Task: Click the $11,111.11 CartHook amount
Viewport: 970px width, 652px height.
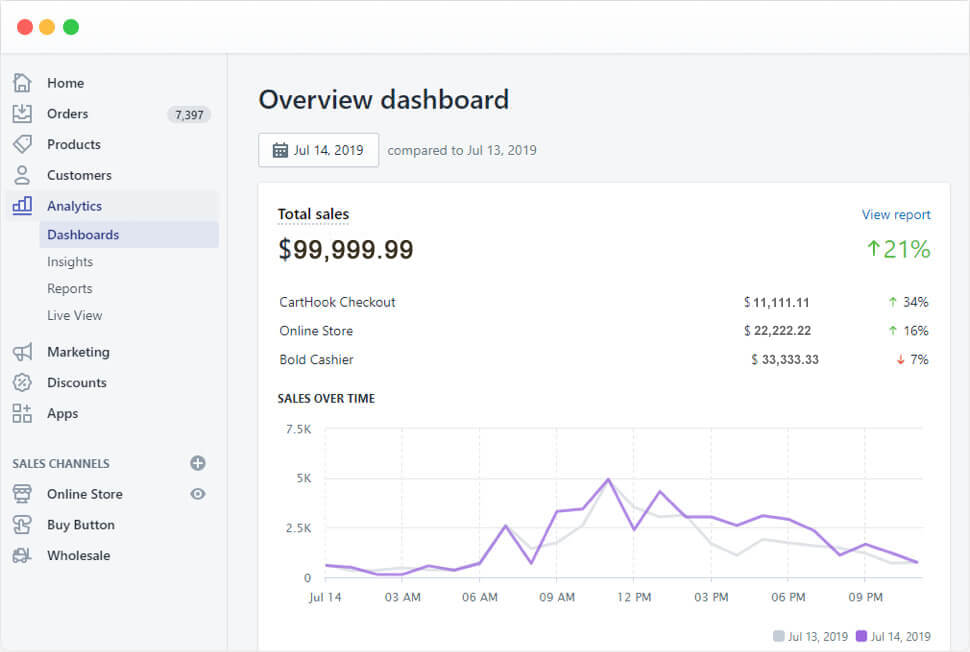Action: click(x=776, y=302)
